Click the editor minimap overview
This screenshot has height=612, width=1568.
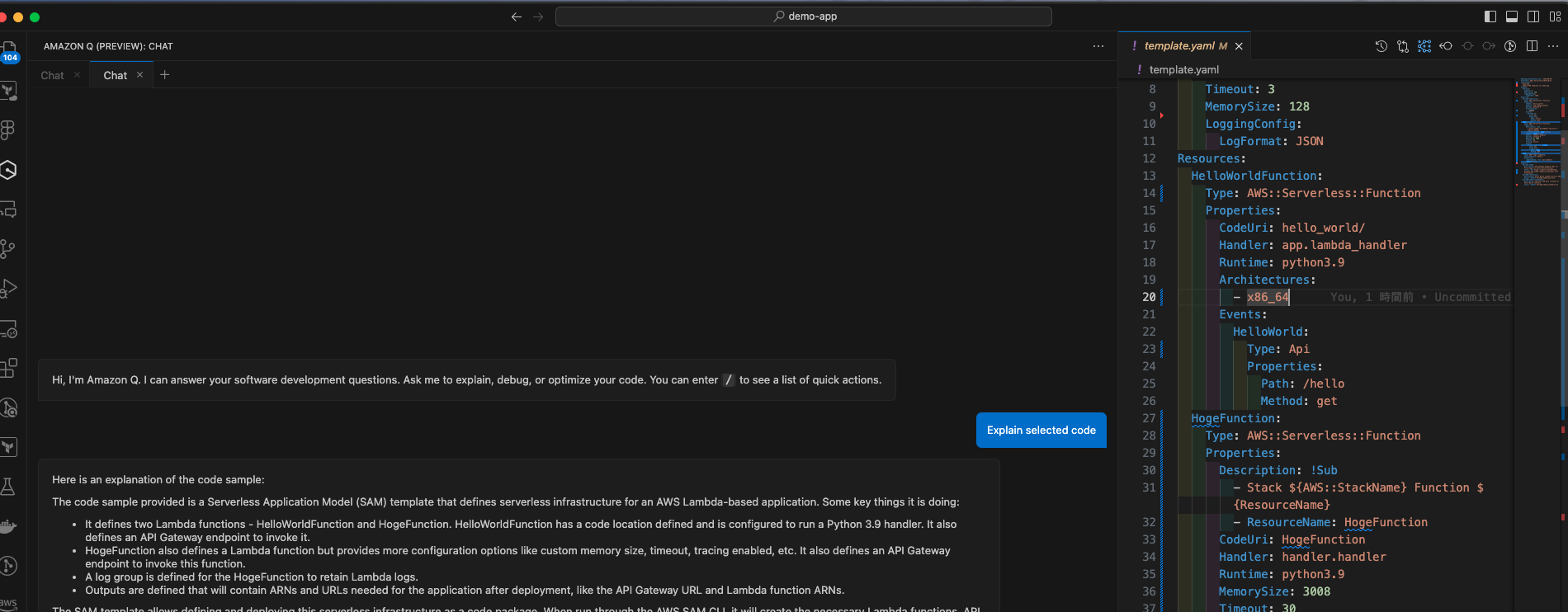(1538, 132)
